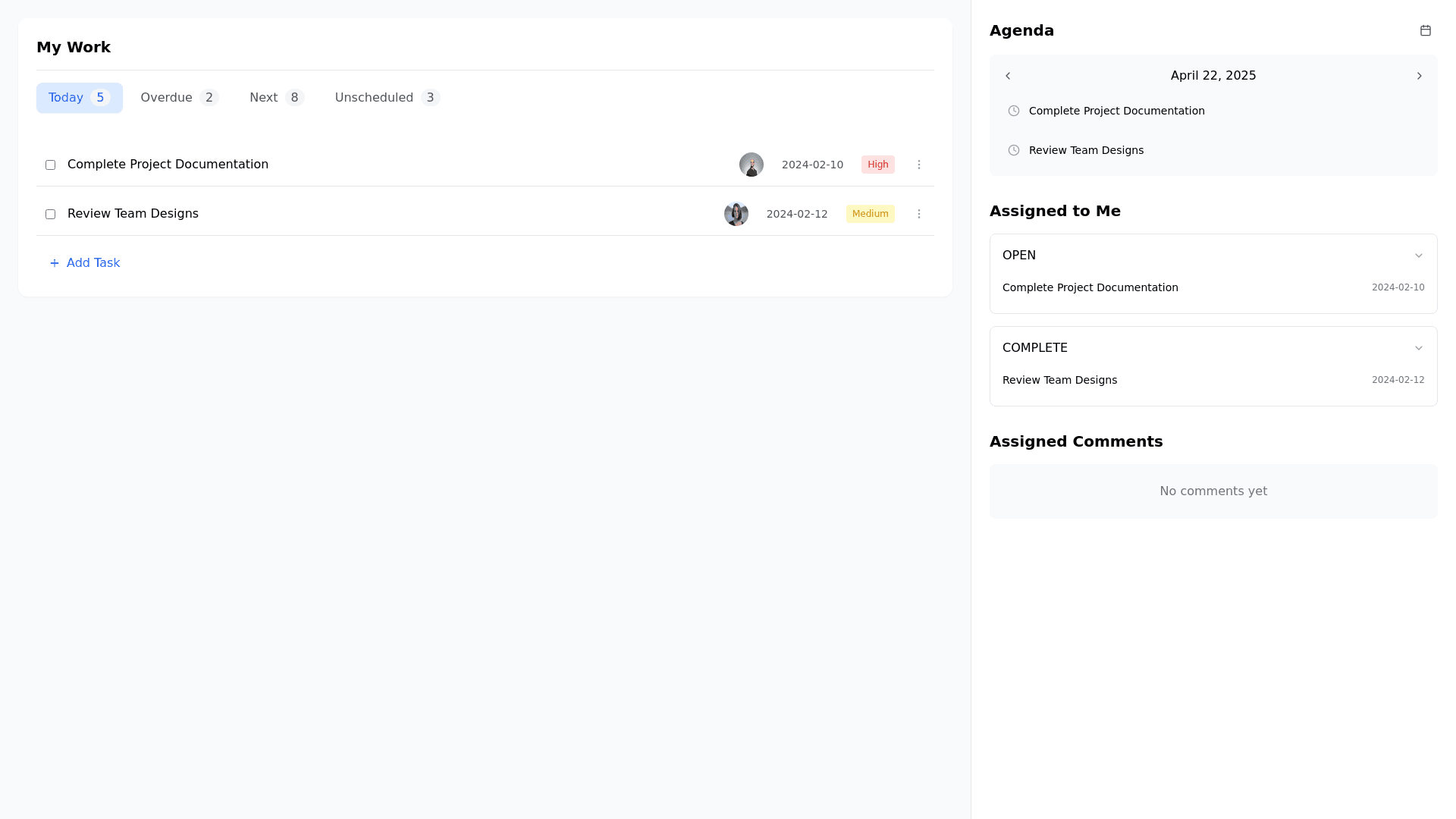Click assignee avatar on Review Team Designs
This screenshot has width=1456, height=819.
click(x=736, y=214)
